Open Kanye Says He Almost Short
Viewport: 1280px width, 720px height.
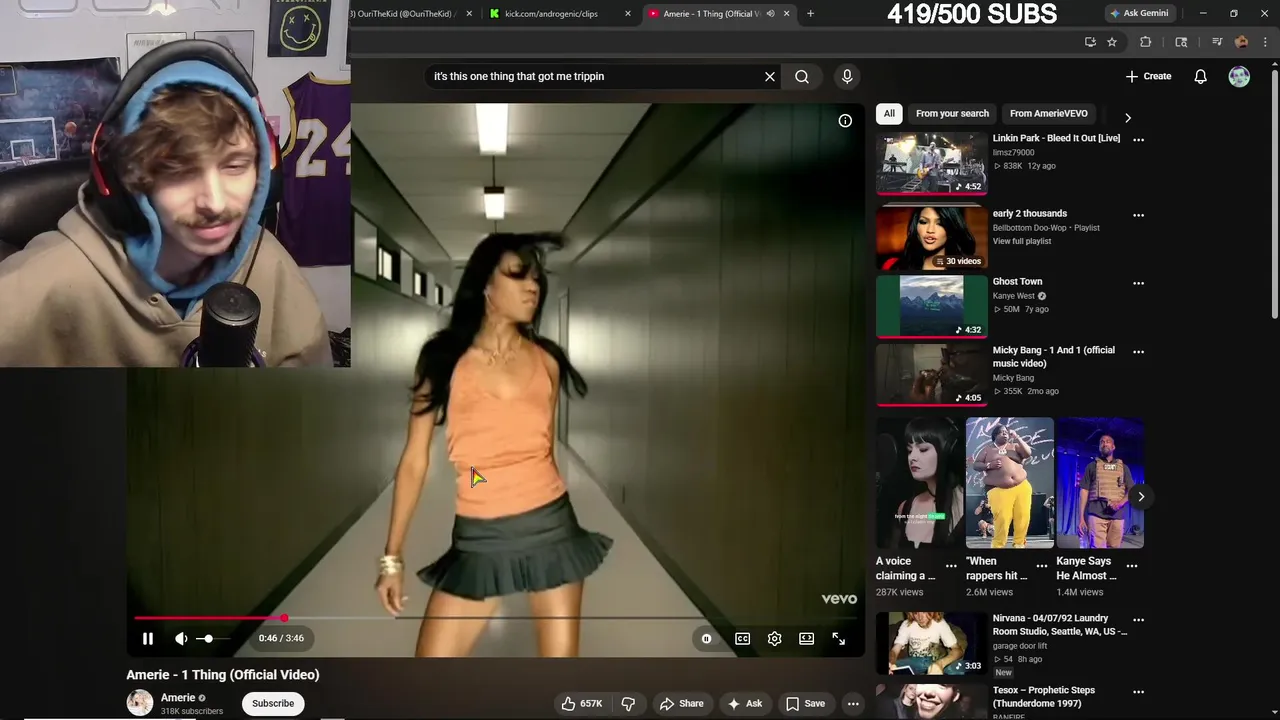(1100, 483)
